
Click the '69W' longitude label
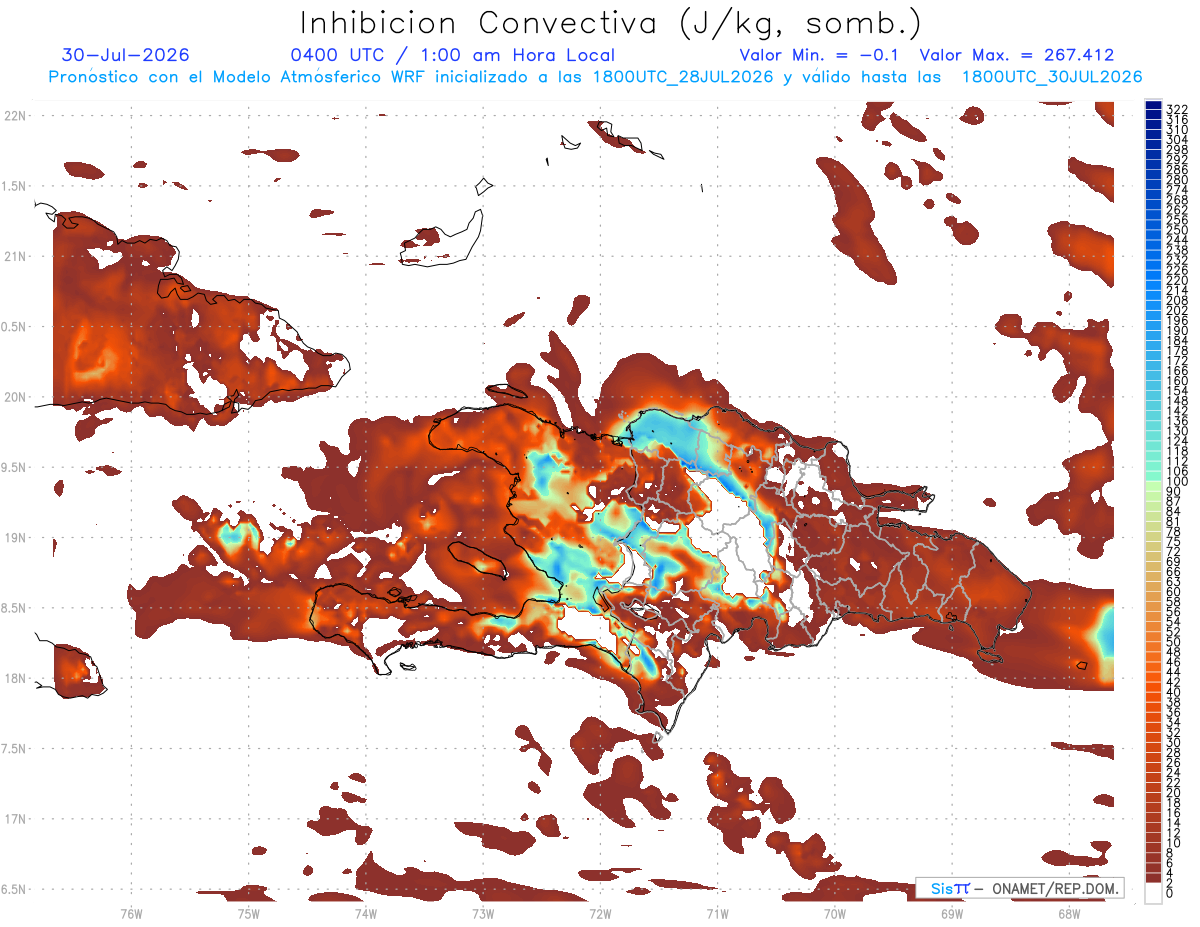coord(951,913)
